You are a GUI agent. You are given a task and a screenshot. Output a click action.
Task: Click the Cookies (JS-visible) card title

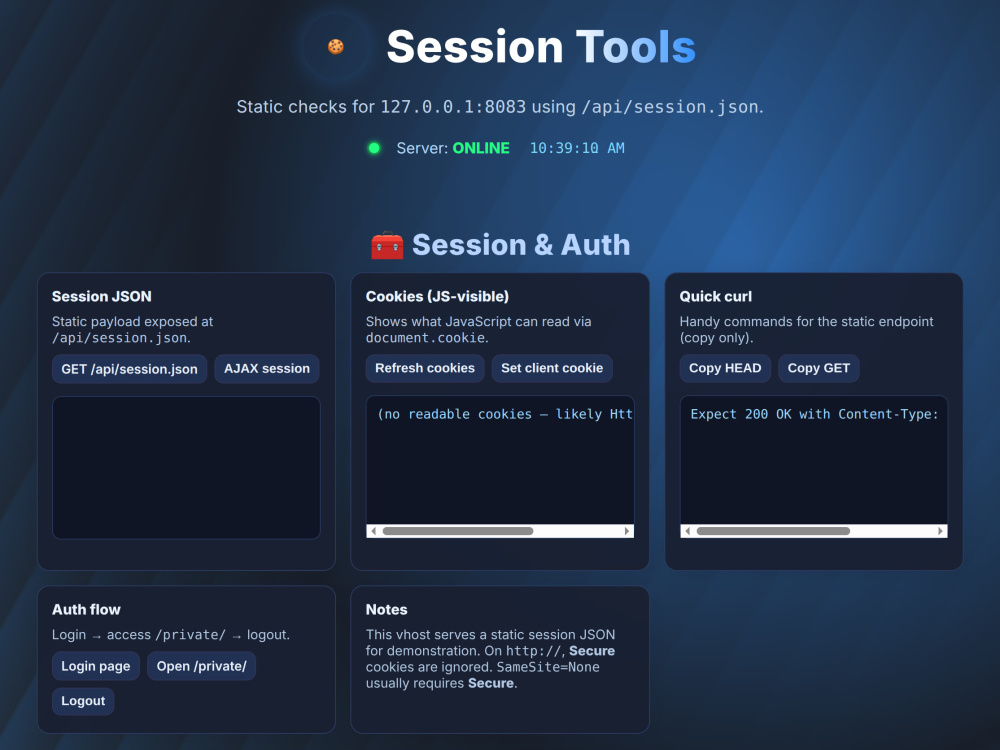(x=437, y=297)
